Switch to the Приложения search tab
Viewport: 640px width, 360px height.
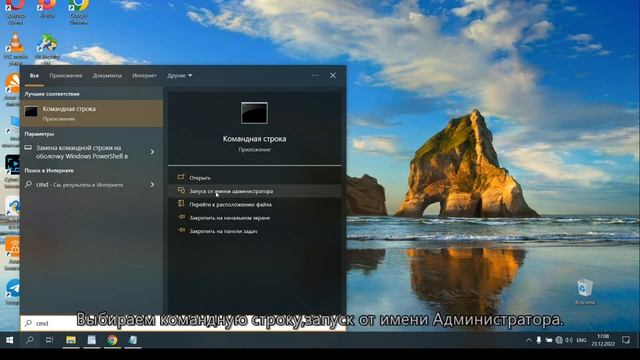tap(66, 76)
